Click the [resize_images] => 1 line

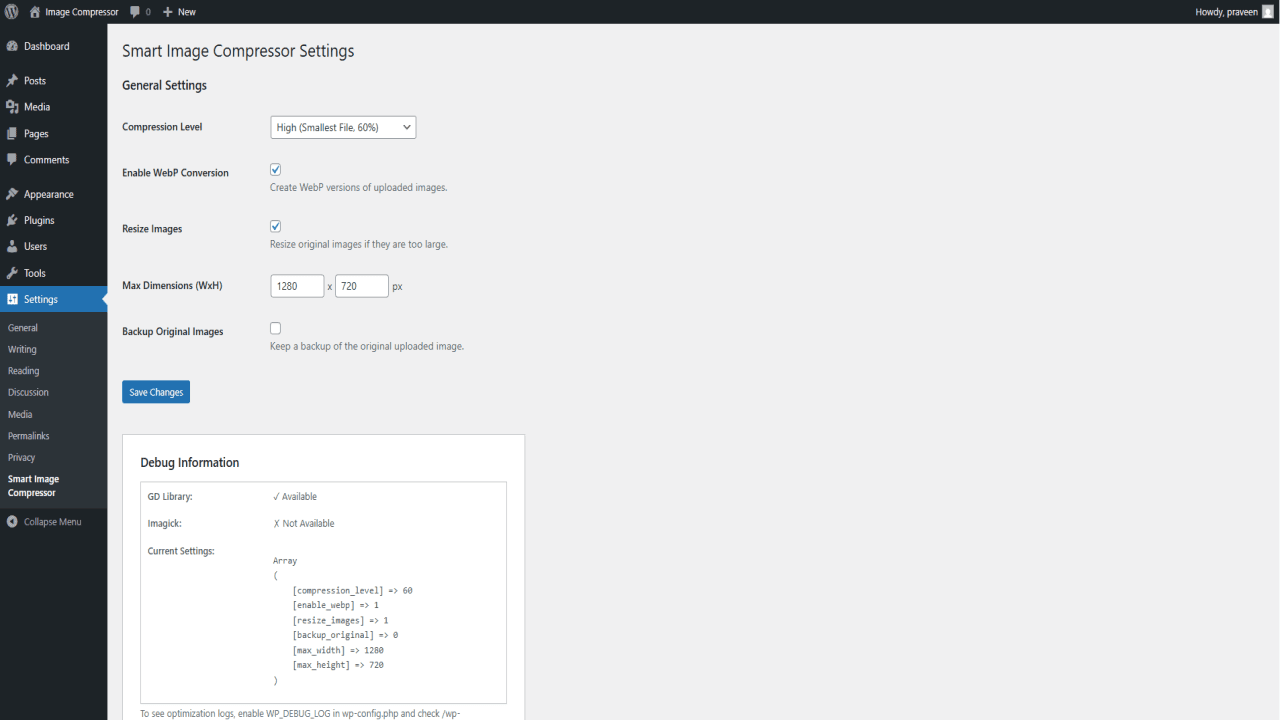[x=341, y=621]
